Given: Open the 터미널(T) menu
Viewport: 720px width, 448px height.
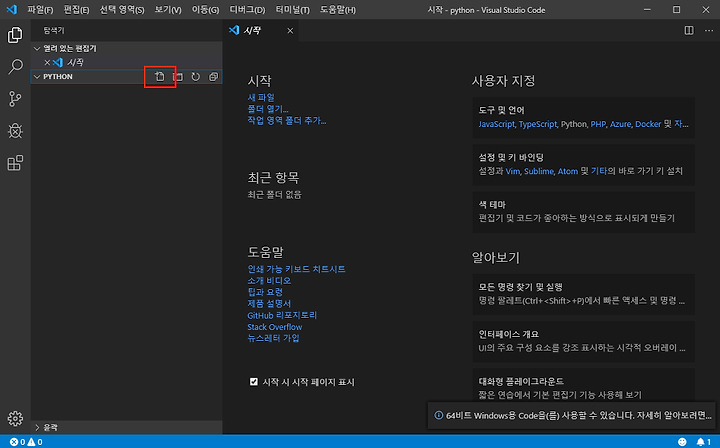Looking at the screenshot, I should point(292,10).
